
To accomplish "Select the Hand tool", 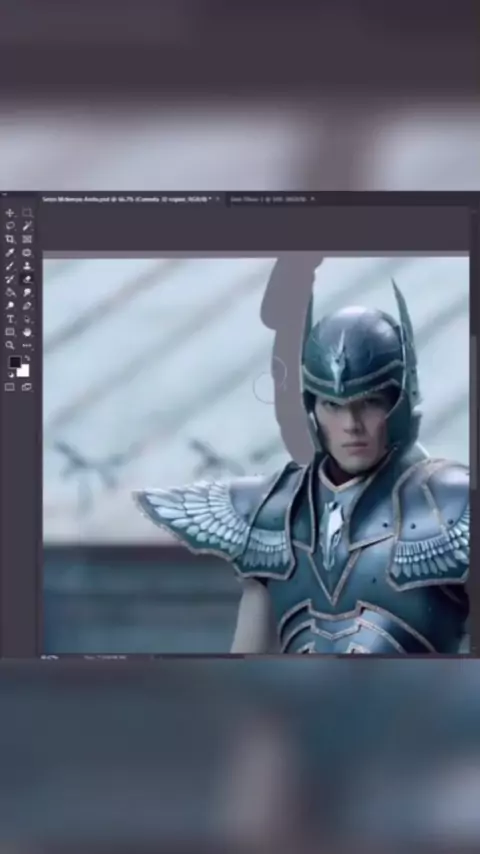I will pos(27,332).
